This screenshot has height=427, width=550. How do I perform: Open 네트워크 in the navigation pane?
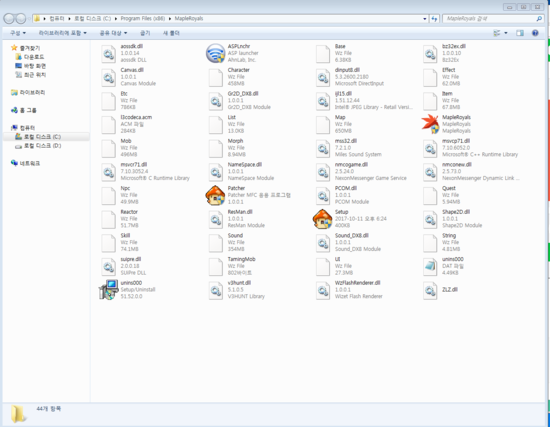click(x=29, y=163)
